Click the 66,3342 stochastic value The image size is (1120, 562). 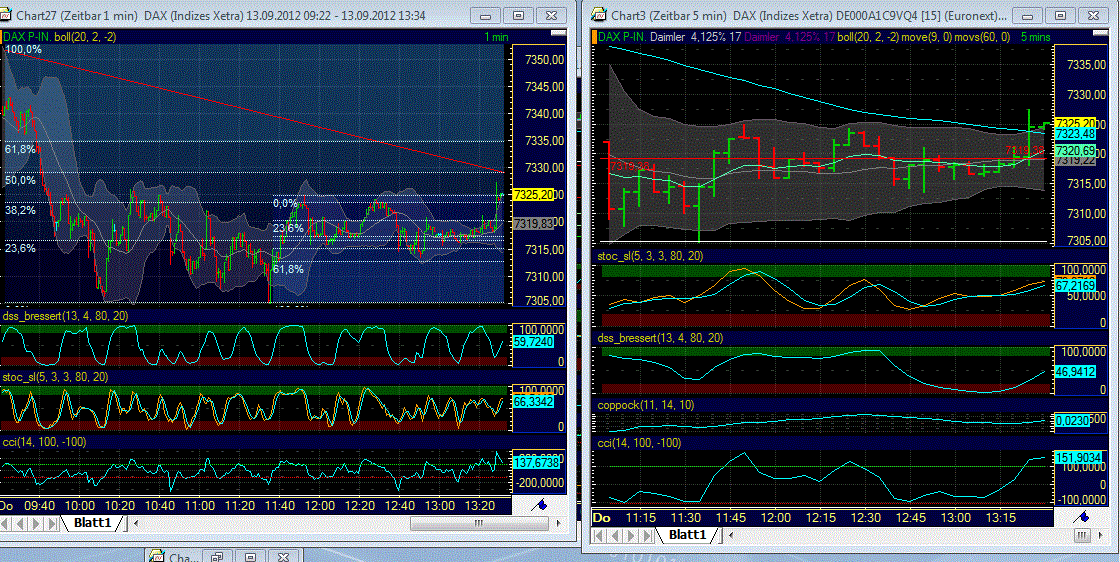[x=536, y=402]
